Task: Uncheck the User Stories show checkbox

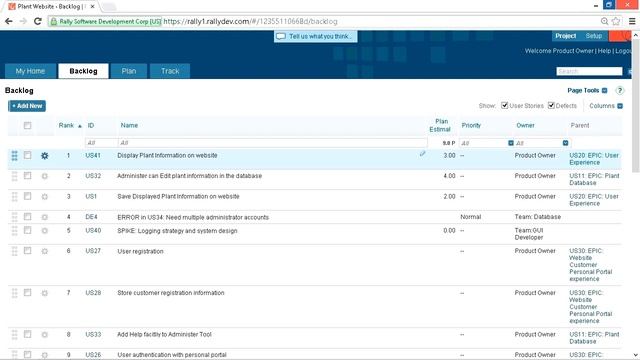Action: coord(504,105)
